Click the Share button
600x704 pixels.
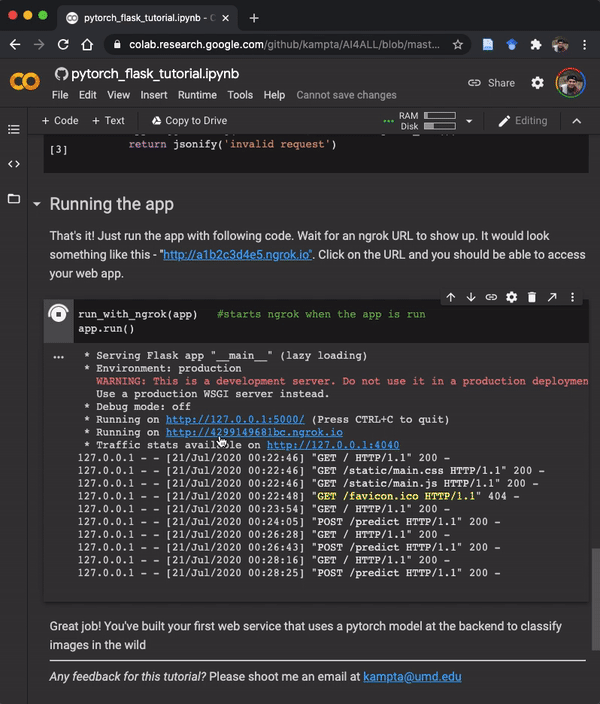coord(491,83)
